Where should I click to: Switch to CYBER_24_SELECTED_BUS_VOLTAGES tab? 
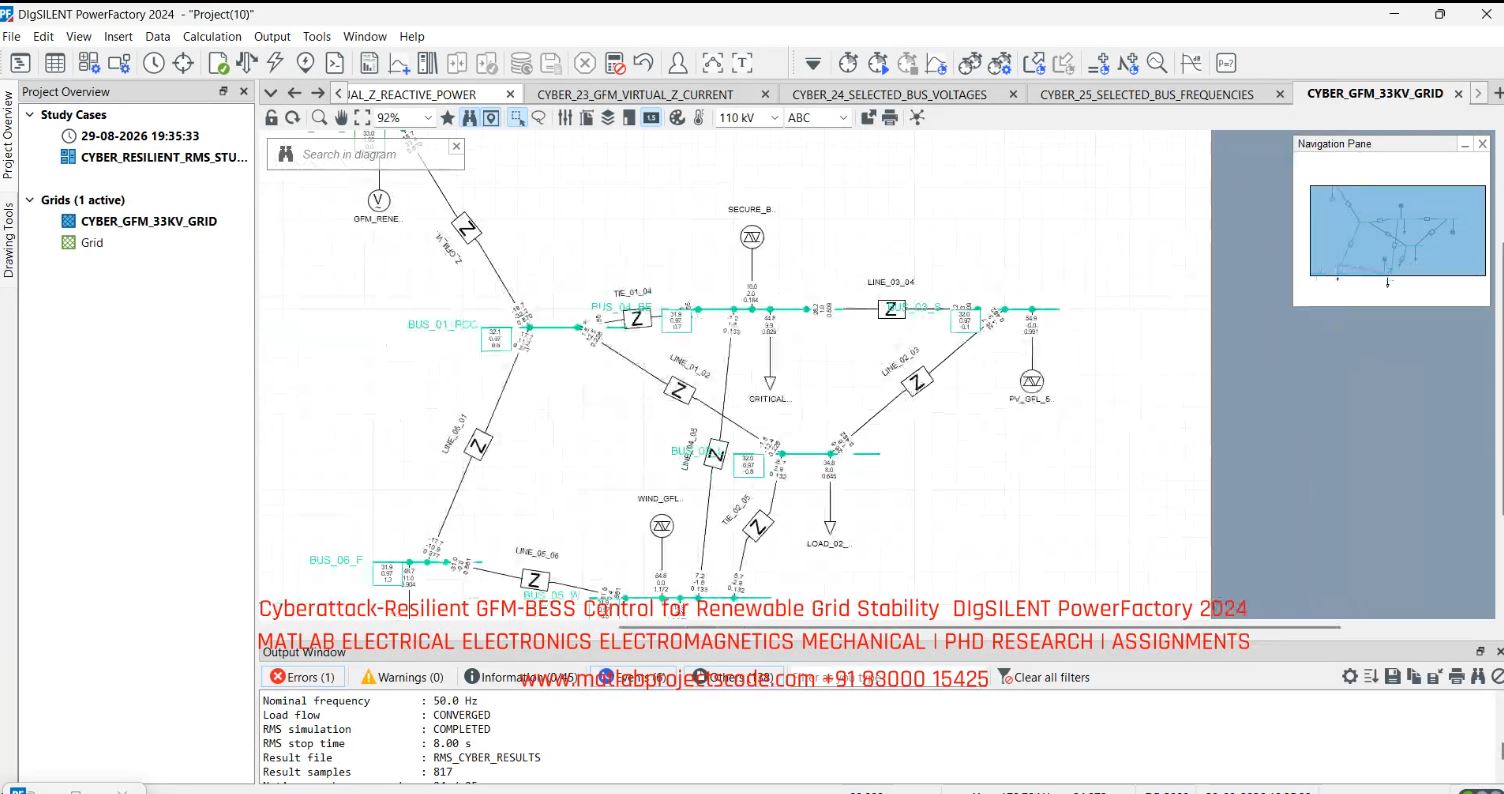pos(889,94)
